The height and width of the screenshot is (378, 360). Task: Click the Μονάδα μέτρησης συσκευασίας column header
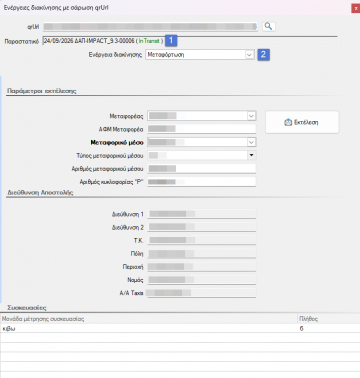[x=149, y=319]
